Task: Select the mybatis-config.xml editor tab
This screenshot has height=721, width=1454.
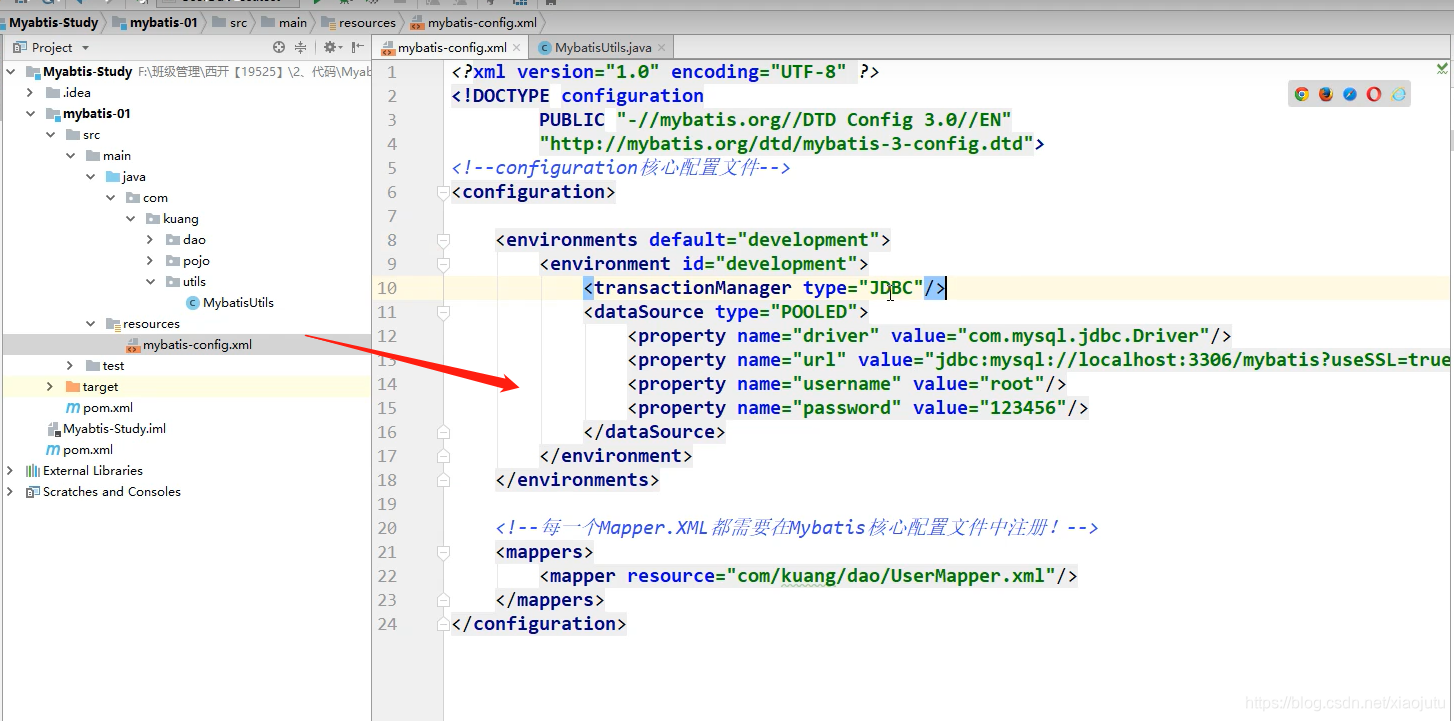Action: 450,47
